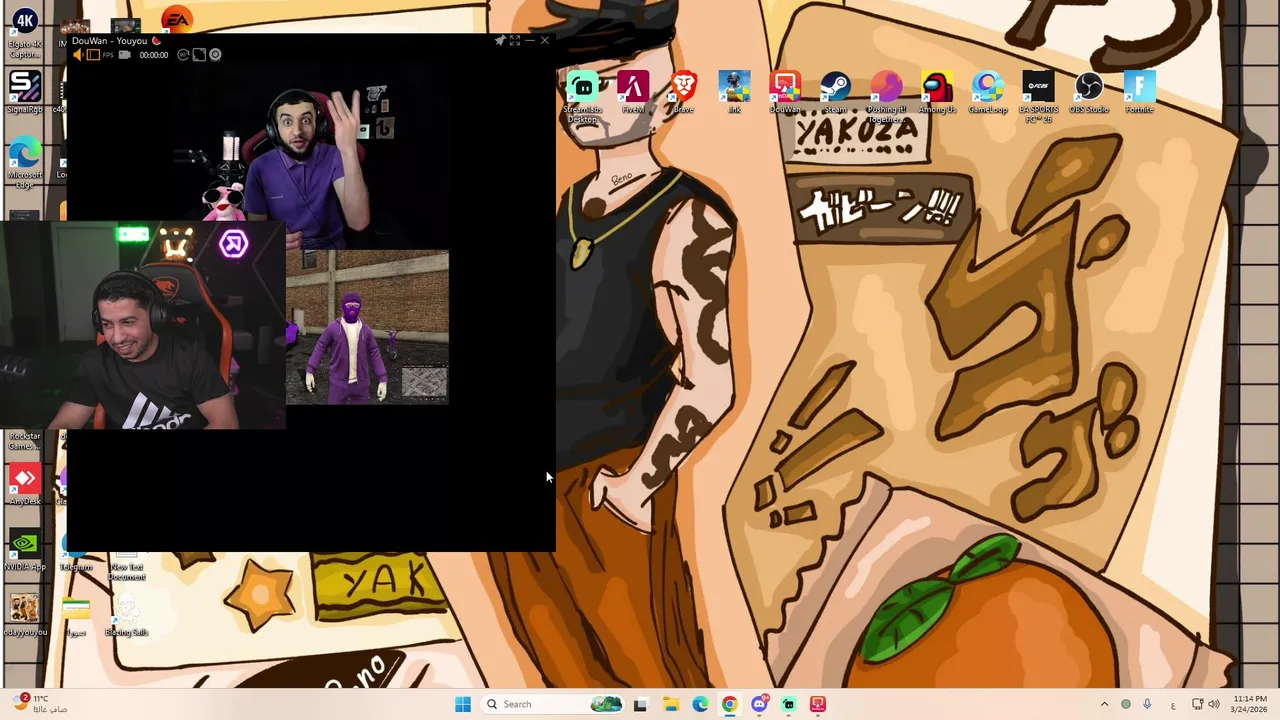Image resolution: width=1280 pixels, height=720 pixels.
Task: Open the Elgato 4K Capture shortcut
Action: (x=25, y=33)
